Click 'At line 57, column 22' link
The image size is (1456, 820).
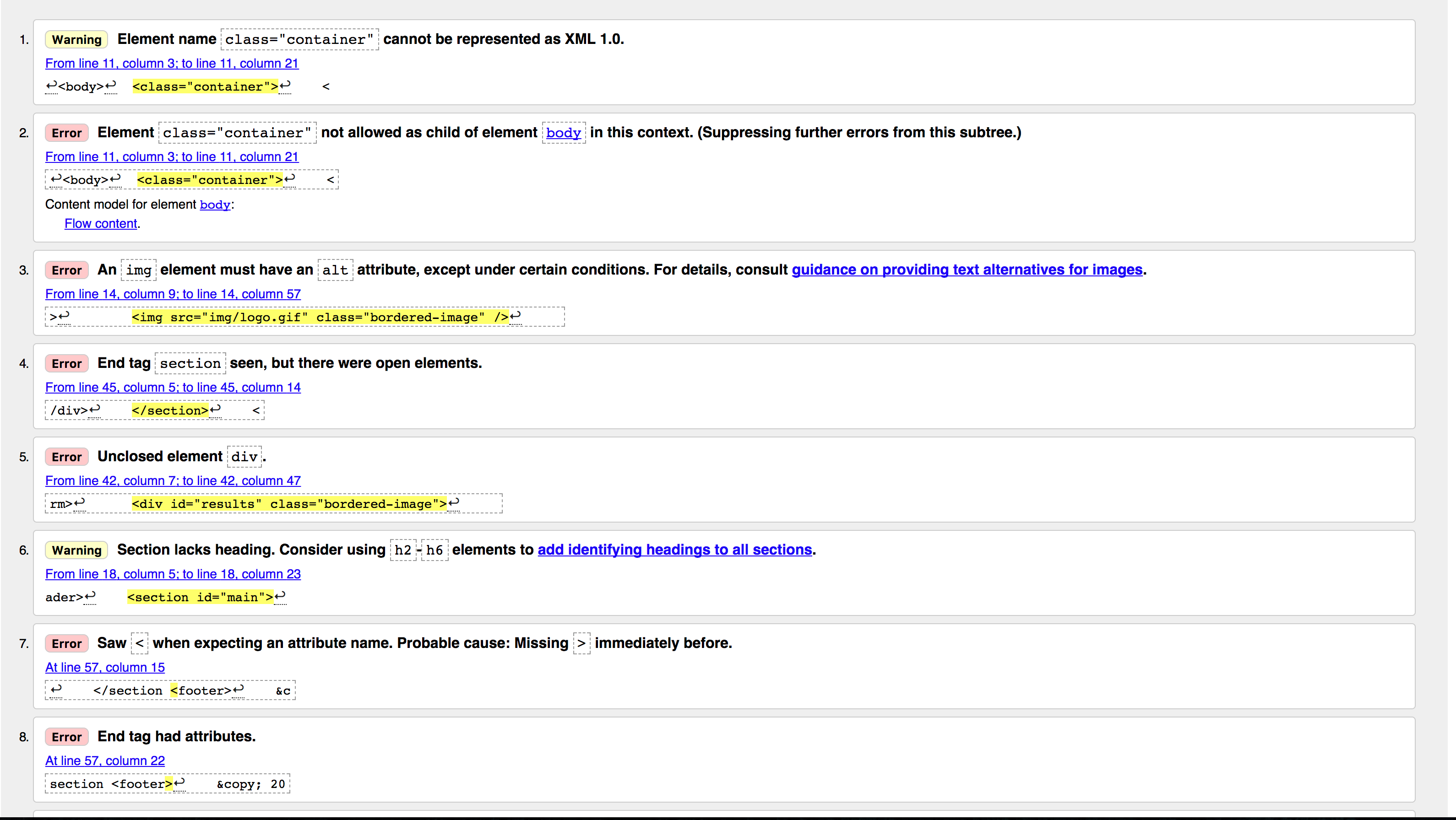pyautogui.click(x=104, y=761)
